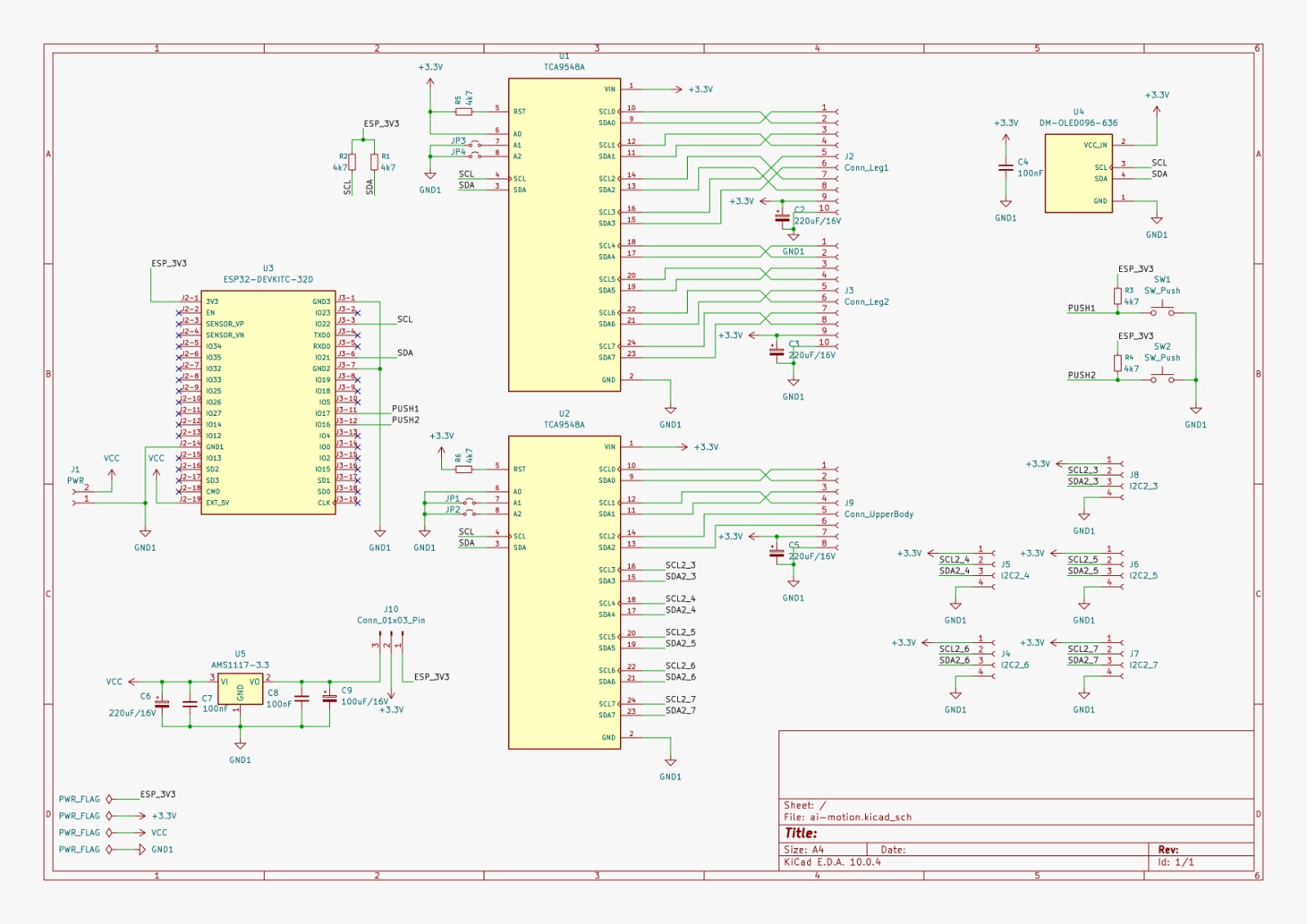Click the 'Date:' field in title block
This screenshot has width=1307, height=924.
pos(893,850)
